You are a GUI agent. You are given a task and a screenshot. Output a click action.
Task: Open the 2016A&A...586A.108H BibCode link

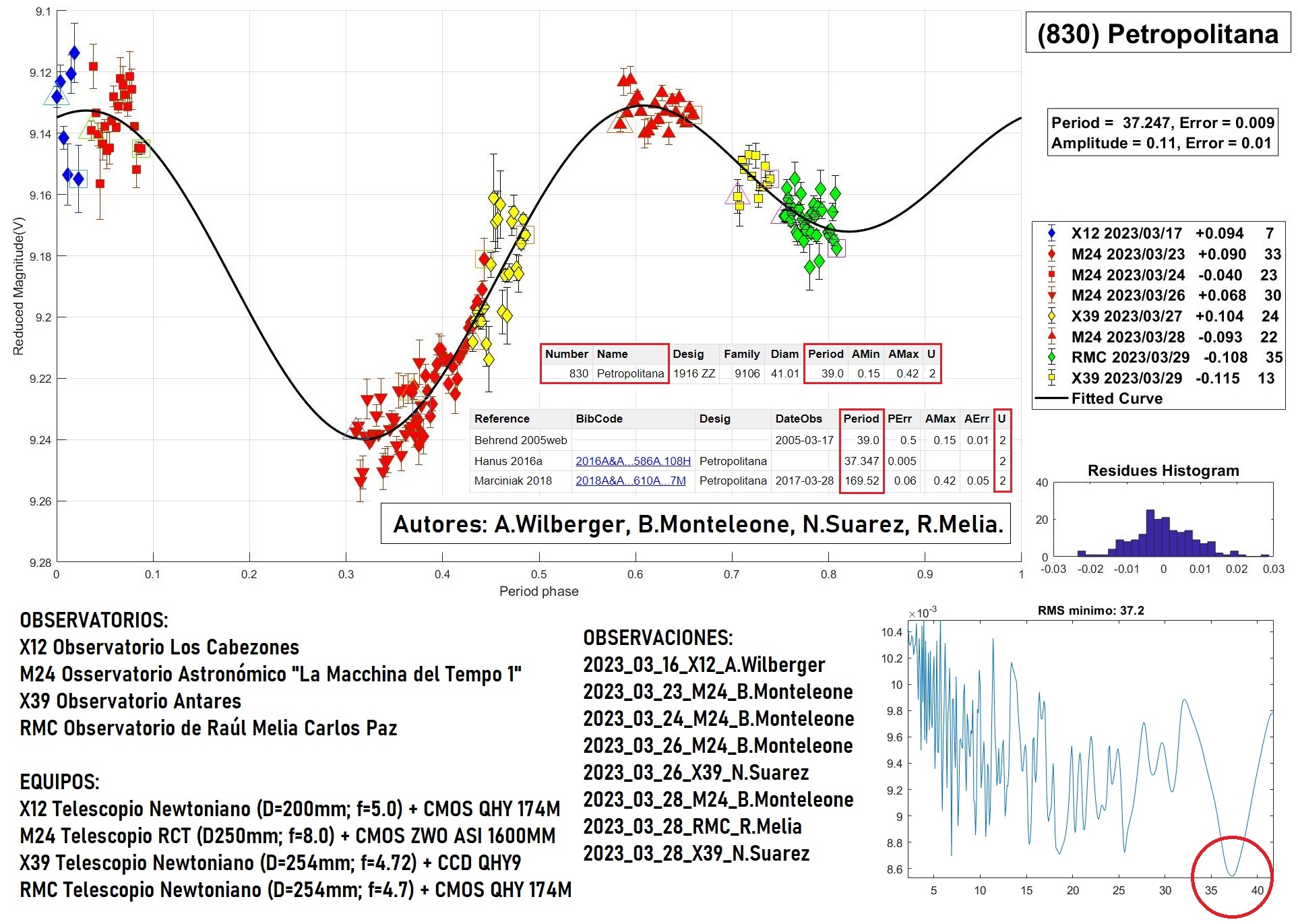[632, 461]
